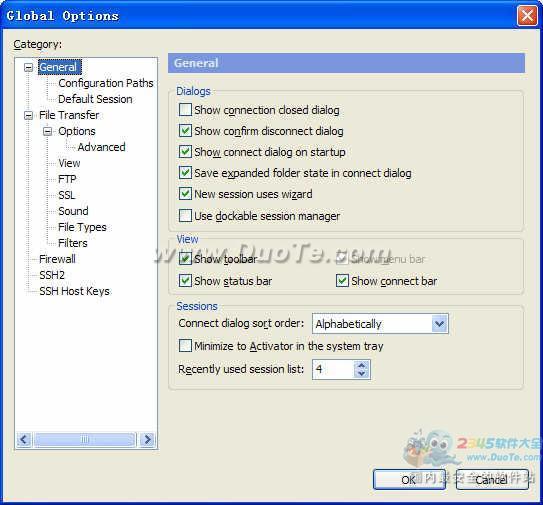Close the Global Options dialog
Screen dimensions: 543x505
coord(527,16)
